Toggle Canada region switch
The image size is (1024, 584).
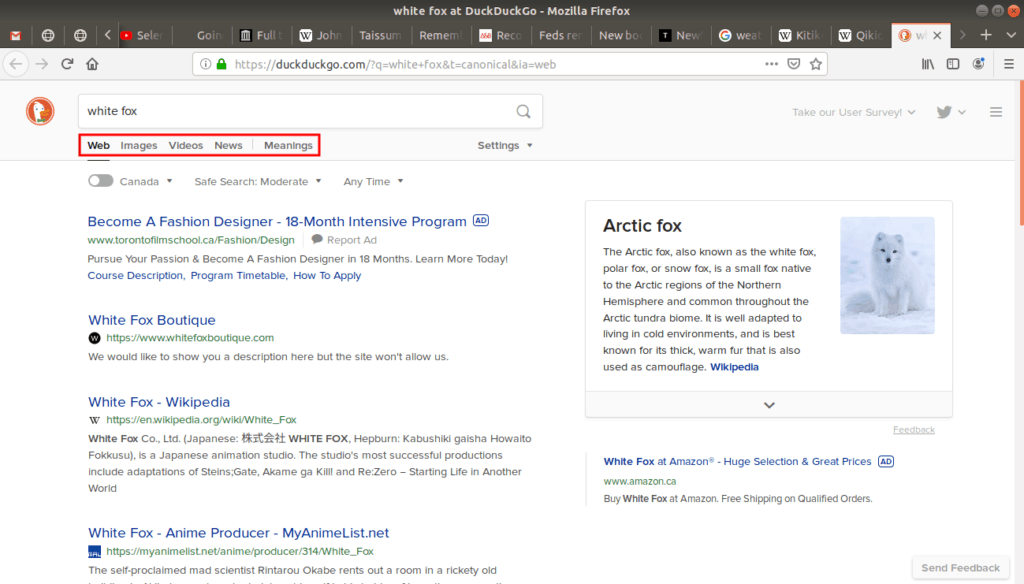point(101,181)
